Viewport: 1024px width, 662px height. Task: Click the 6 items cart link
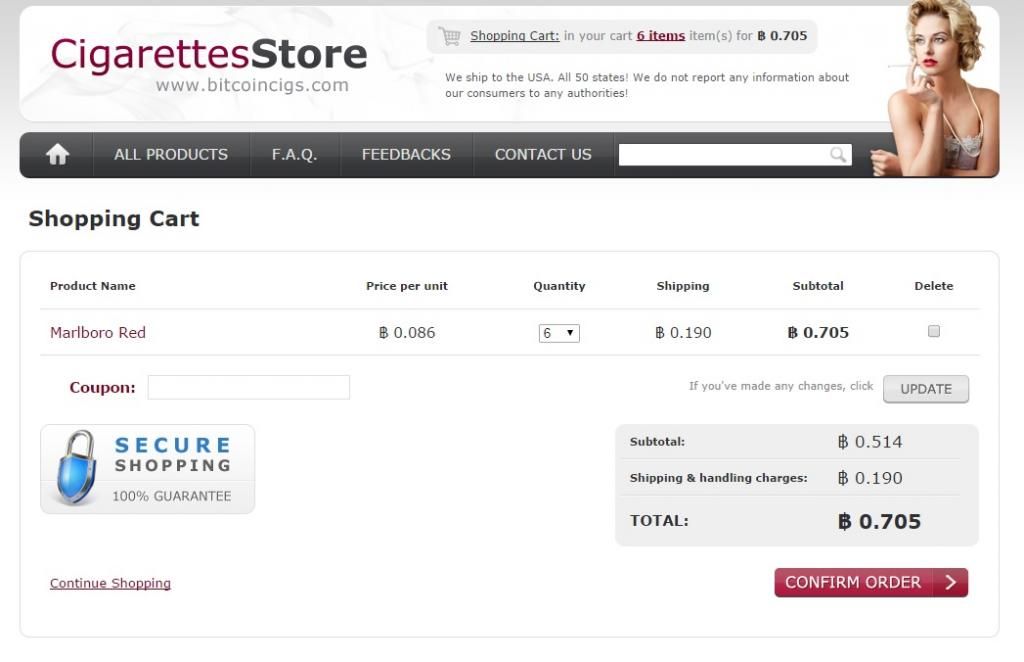pos(660,36)
